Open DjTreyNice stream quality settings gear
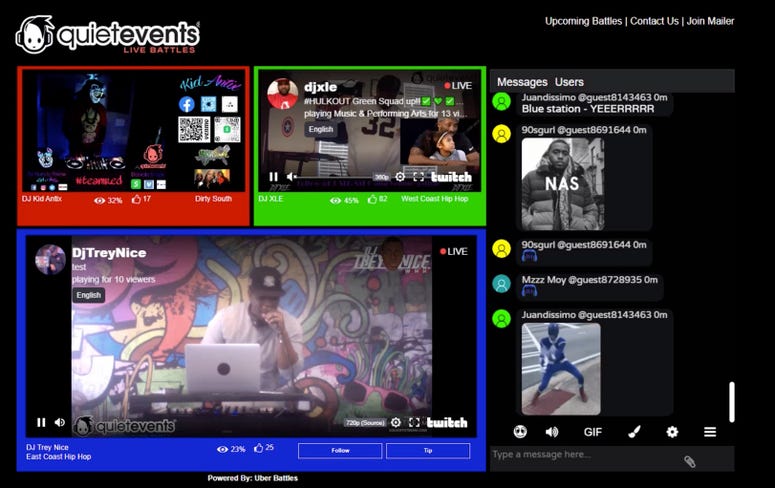 [396, 422]
